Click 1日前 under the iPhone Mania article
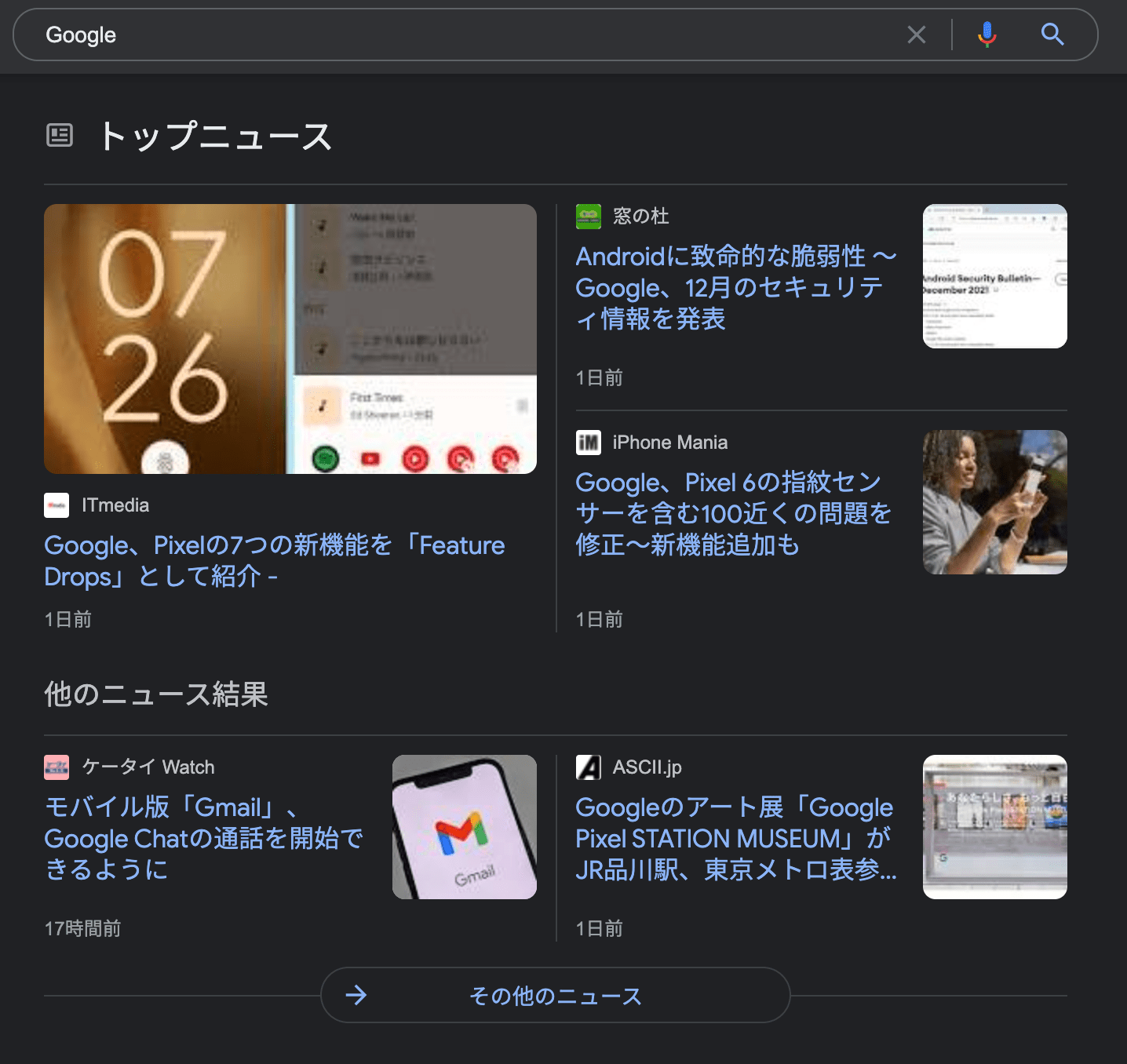This screenshot has width=1127, height=1064. pos(600,620)
